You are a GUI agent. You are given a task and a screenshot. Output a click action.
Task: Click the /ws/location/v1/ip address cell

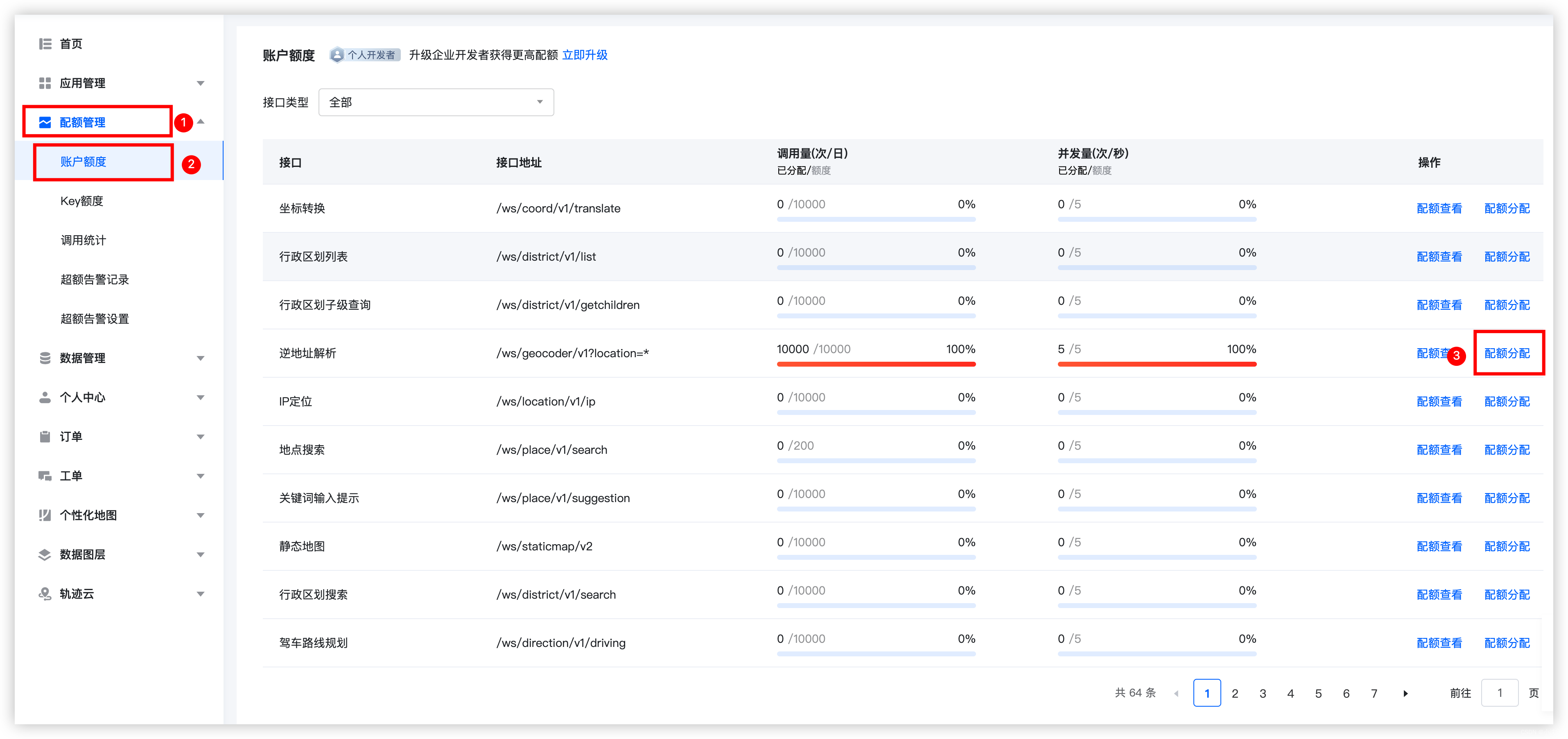click(545, 401)
